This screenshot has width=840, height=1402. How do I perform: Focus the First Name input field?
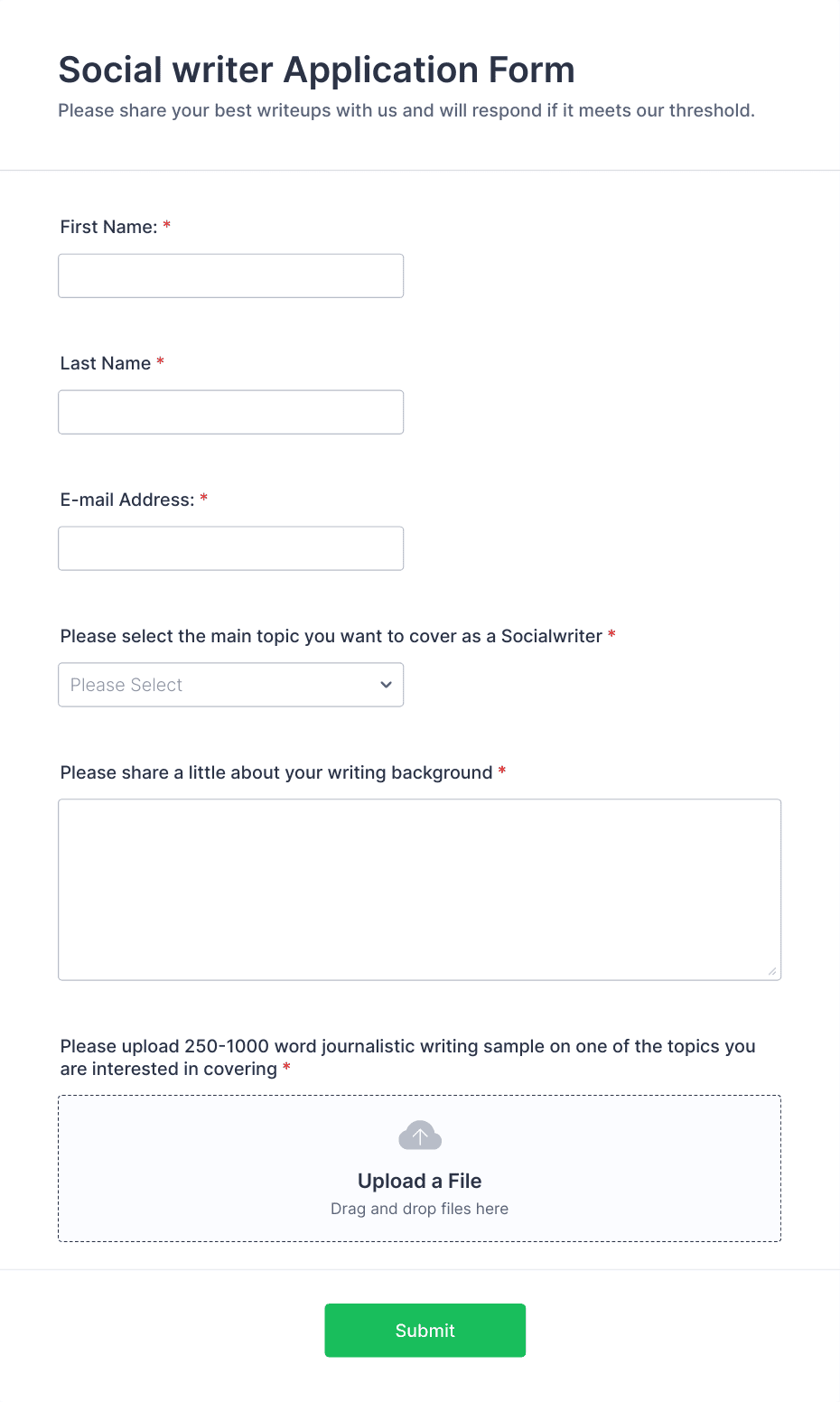[x=230, y=276]
